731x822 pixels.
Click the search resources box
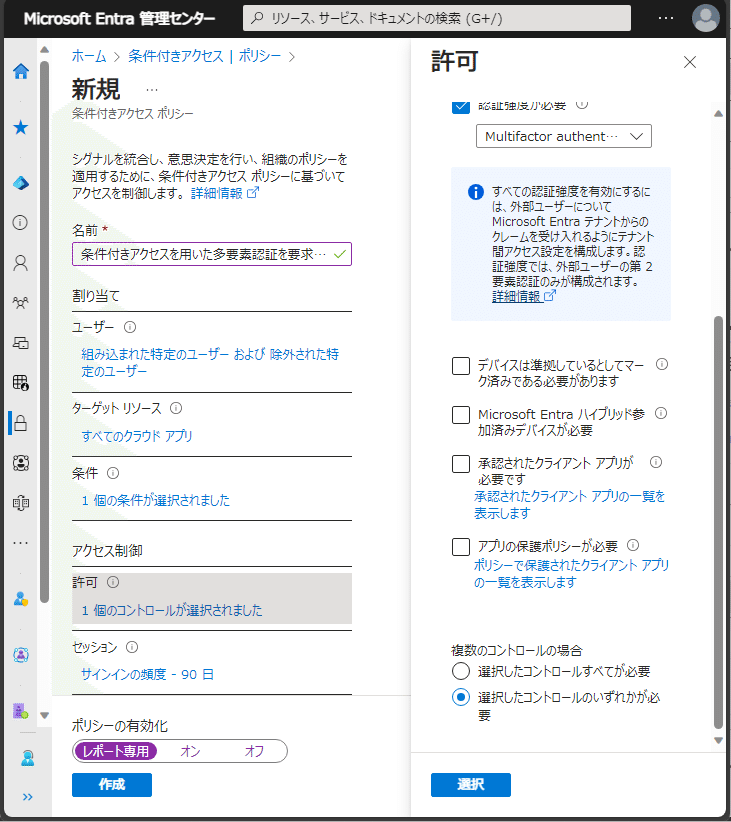point(437,18)
